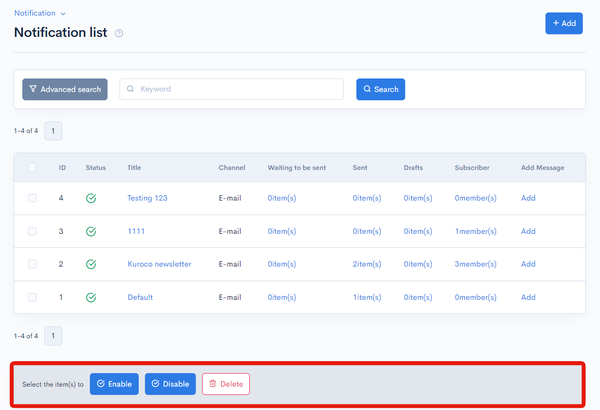600x410 pixels.
Task: Click the red Delete button
Action: coord(226,384)
